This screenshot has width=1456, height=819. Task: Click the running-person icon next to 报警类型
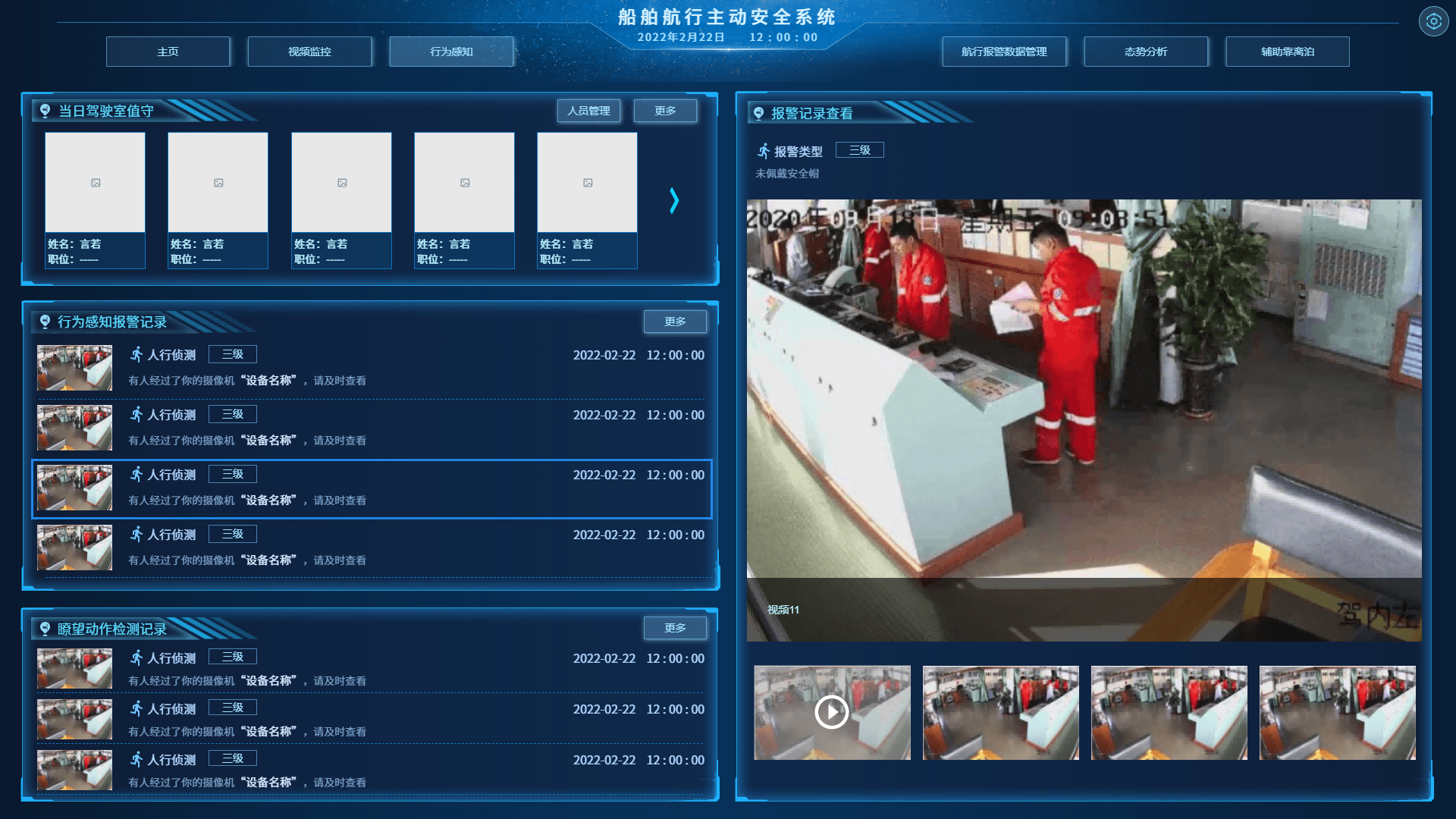click(764, 151)
